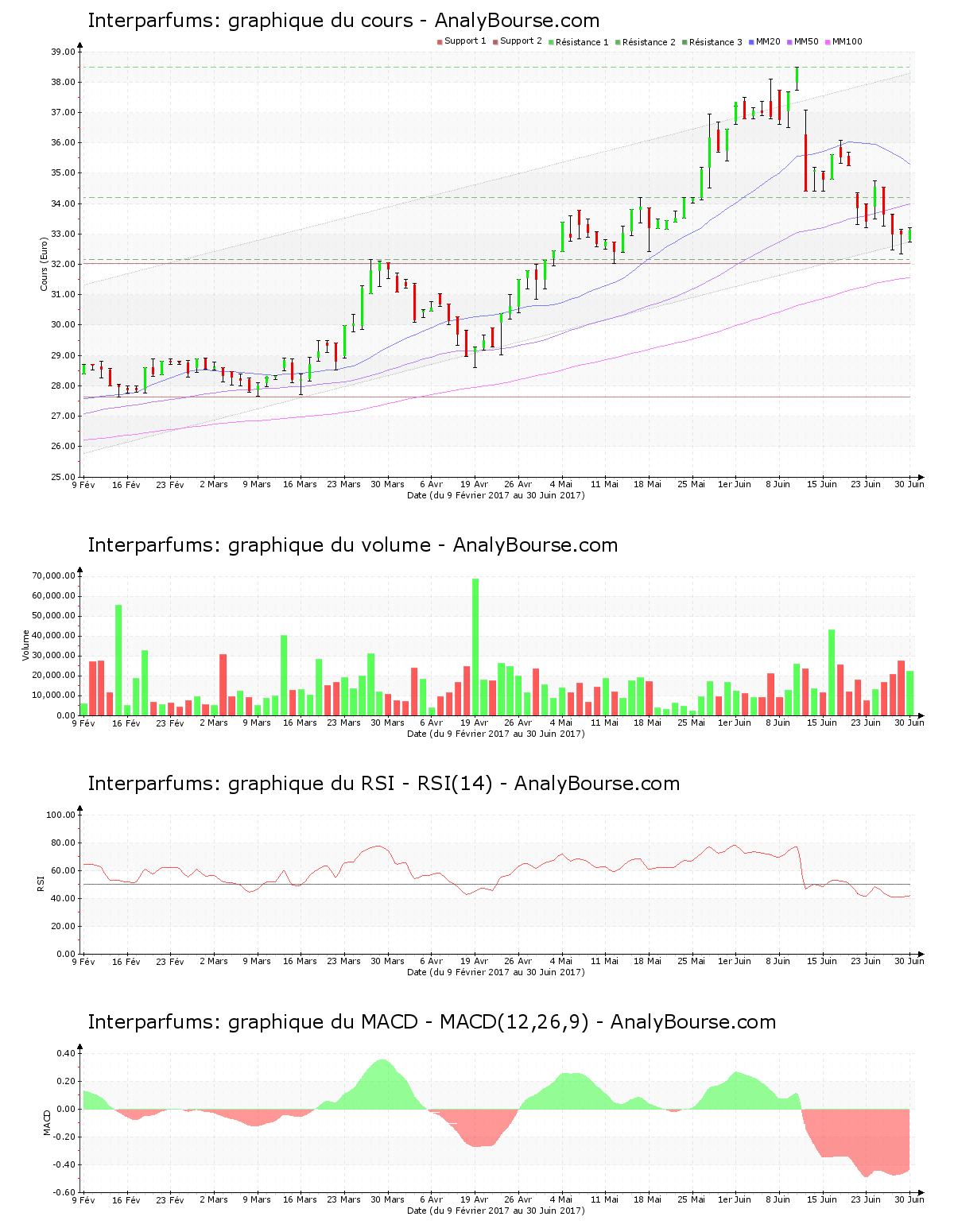The height and width of the screenshot is (1232, 954).
Task: Click '1er Juin' on the price chart date axis
Action: [735, 484]
